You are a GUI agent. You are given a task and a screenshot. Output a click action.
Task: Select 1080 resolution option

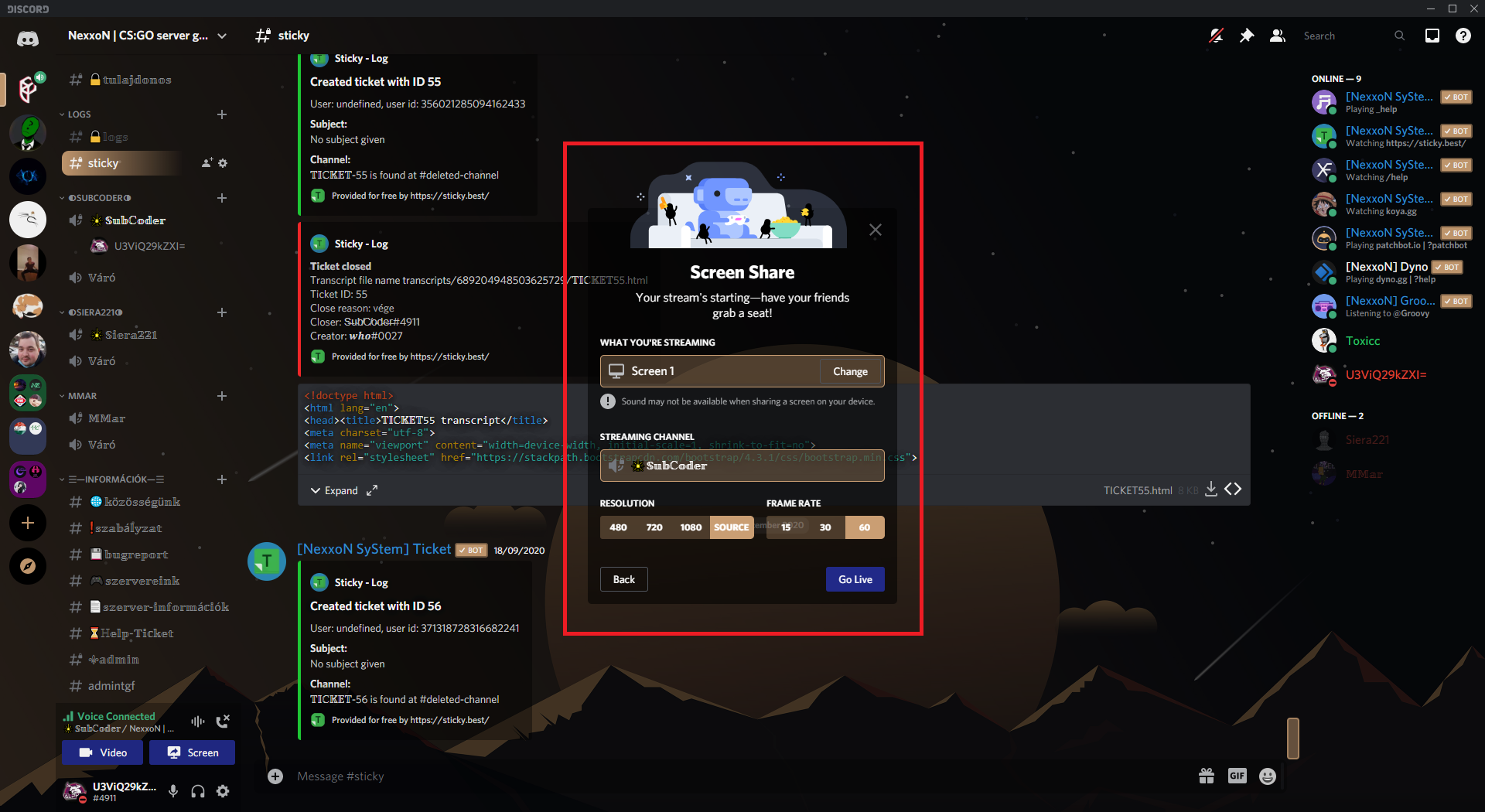(691, 527)
